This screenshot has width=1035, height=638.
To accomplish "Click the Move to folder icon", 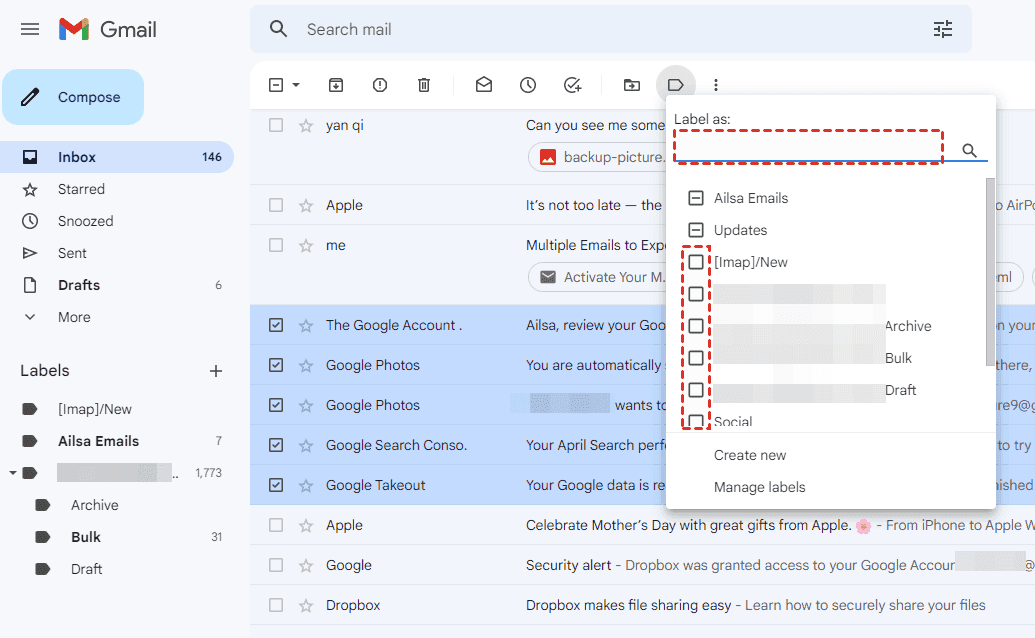I will point(632,85).
